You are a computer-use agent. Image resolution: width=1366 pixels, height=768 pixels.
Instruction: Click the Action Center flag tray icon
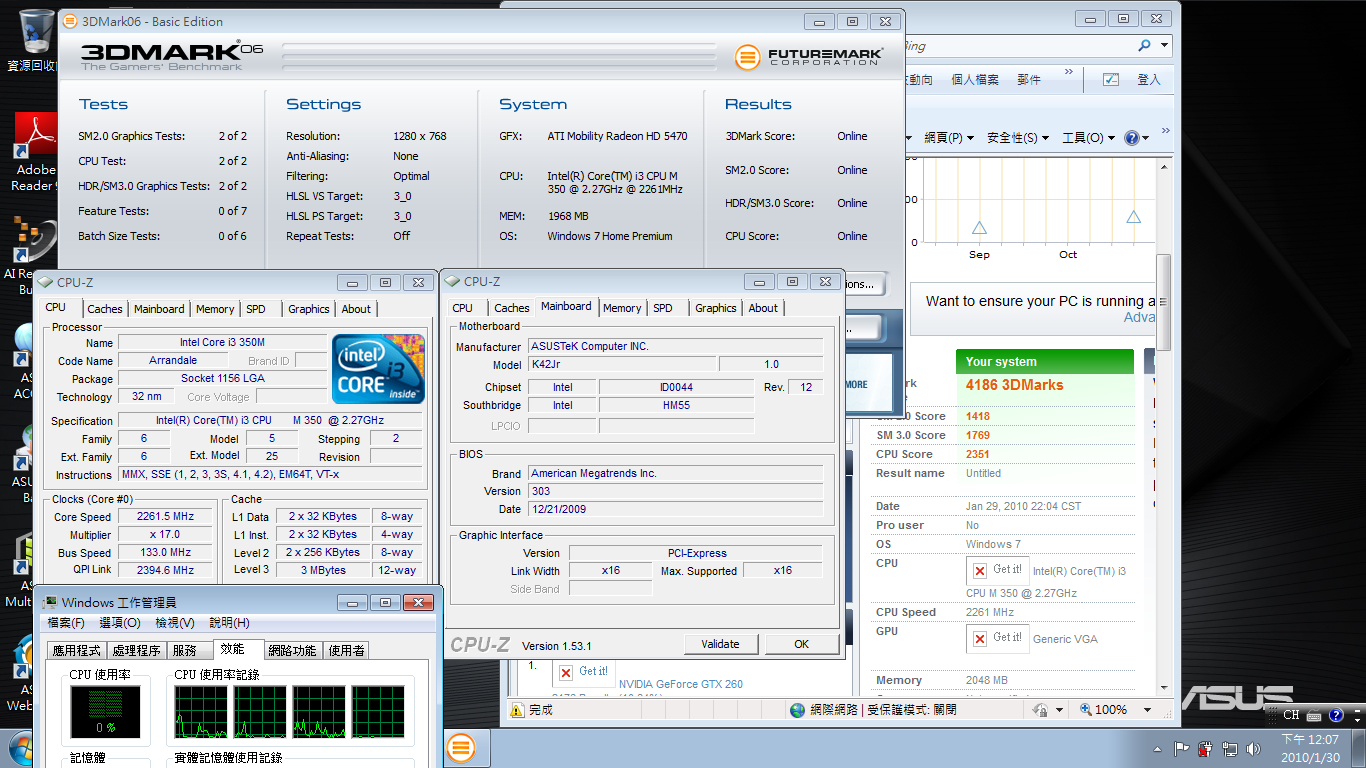tap(1180, 748)
